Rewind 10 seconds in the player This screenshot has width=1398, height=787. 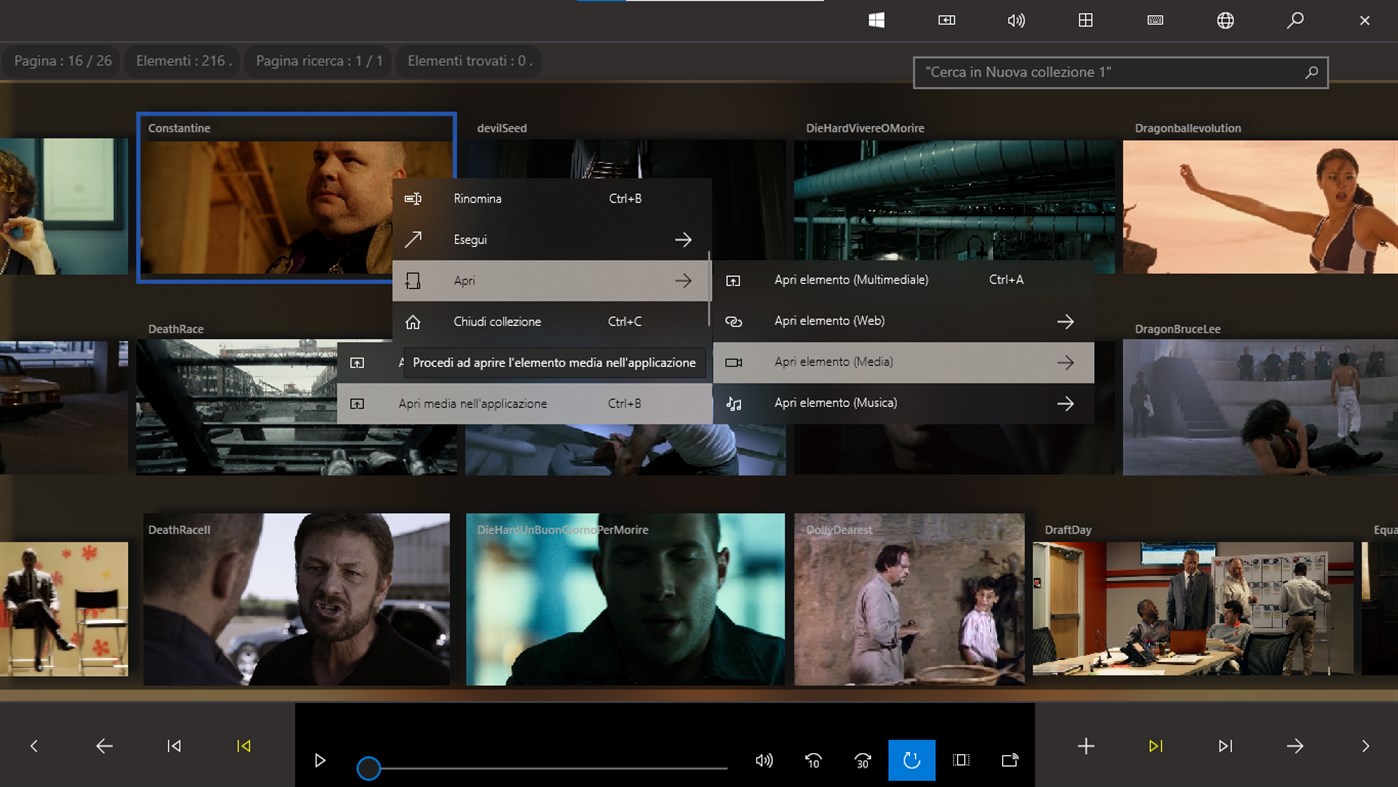click(813, 761)
